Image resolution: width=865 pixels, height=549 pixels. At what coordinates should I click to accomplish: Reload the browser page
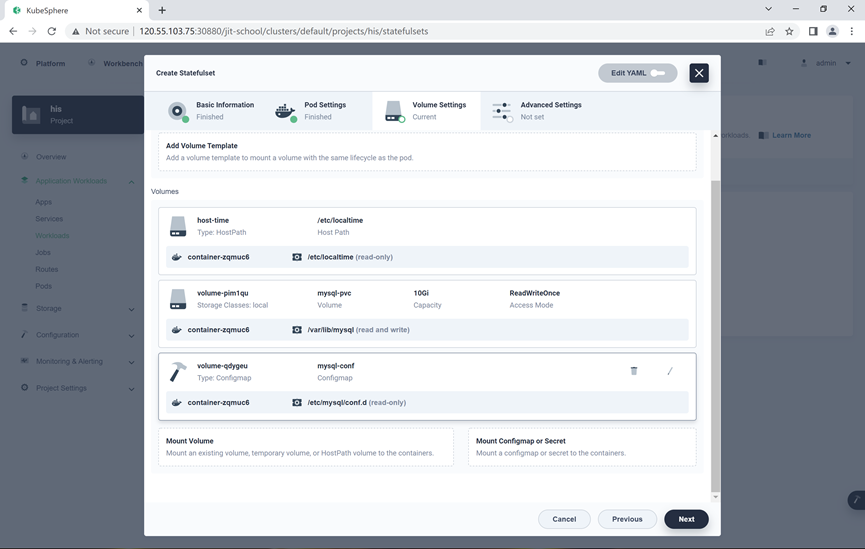[x=52, y=31]
